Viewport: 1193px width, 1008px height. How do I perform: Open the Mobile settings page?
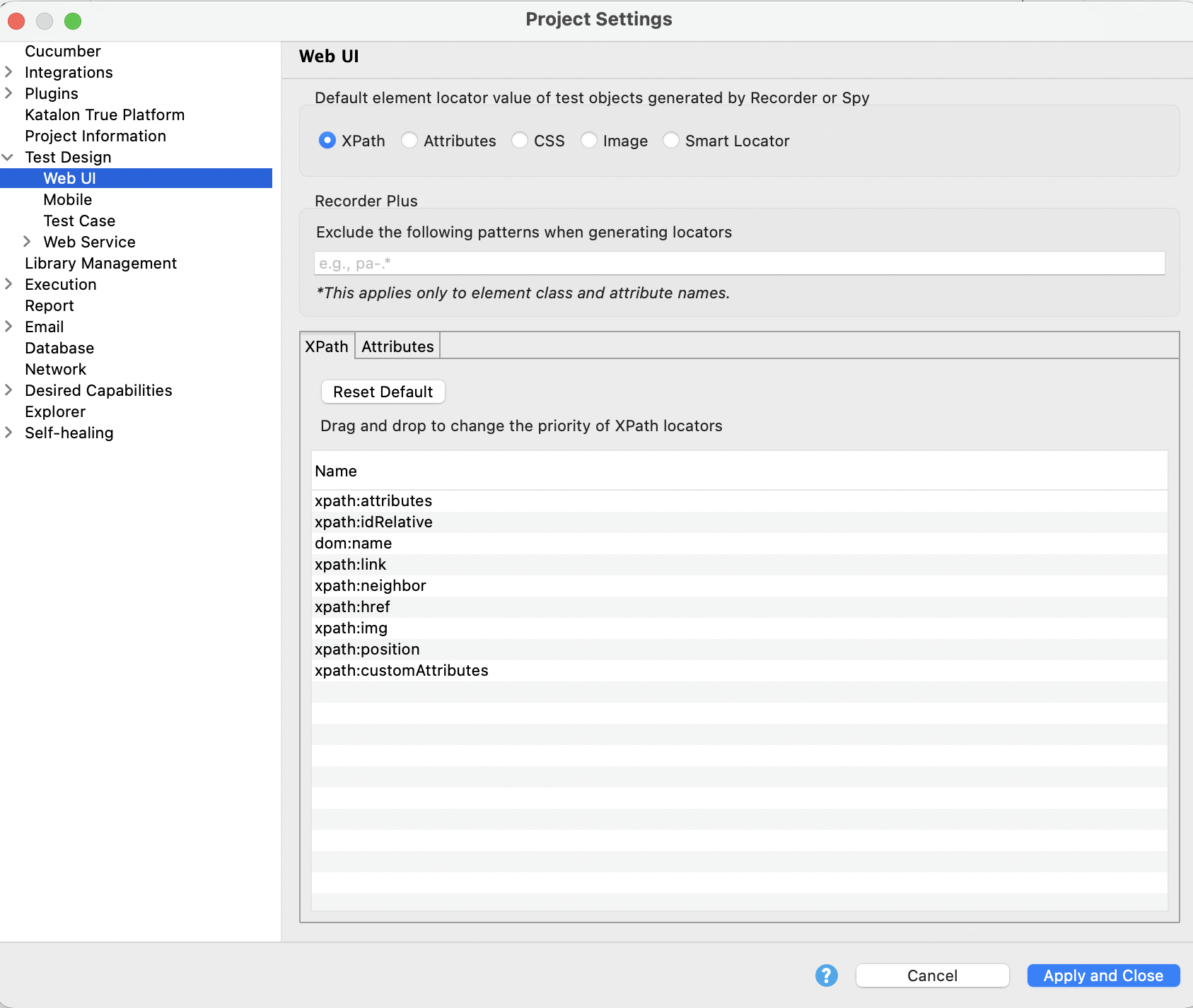68,199
